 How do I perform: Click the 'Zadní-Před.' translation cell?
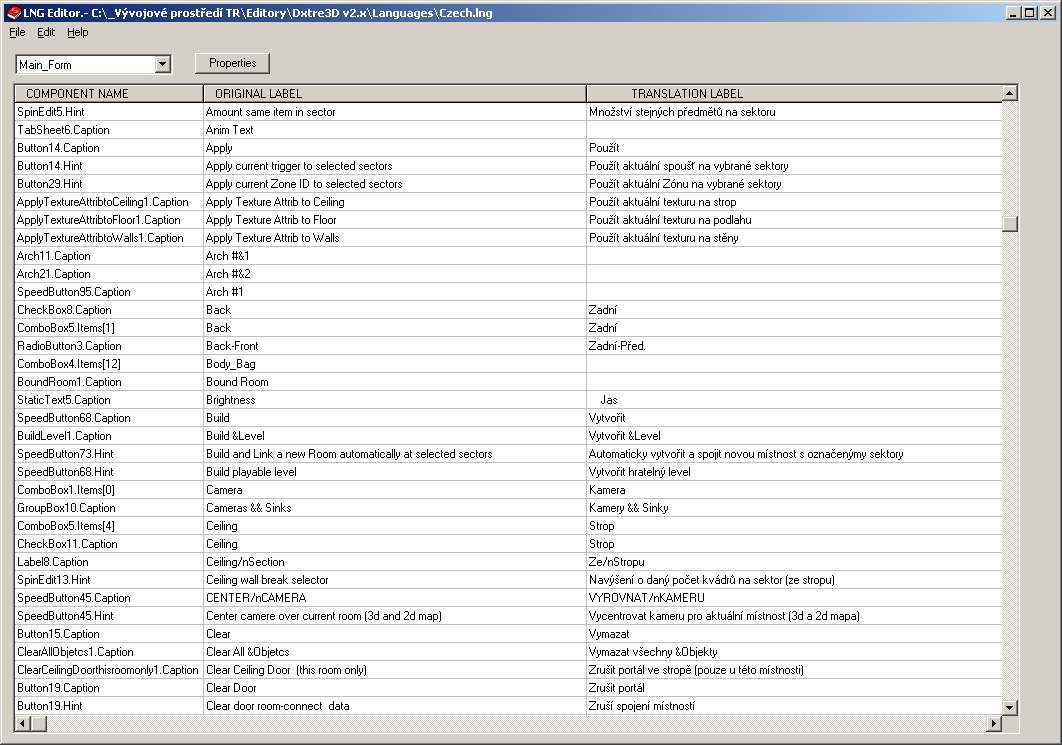[794, 346]
